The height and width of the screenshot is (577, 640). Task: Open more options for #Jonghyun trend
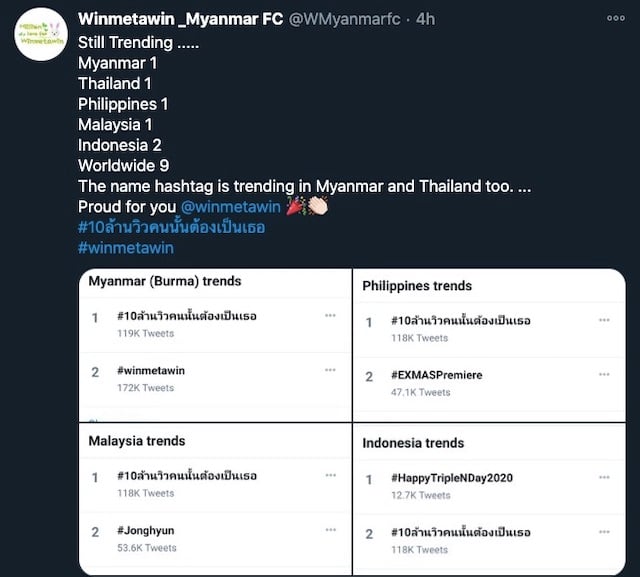[331, 530]
